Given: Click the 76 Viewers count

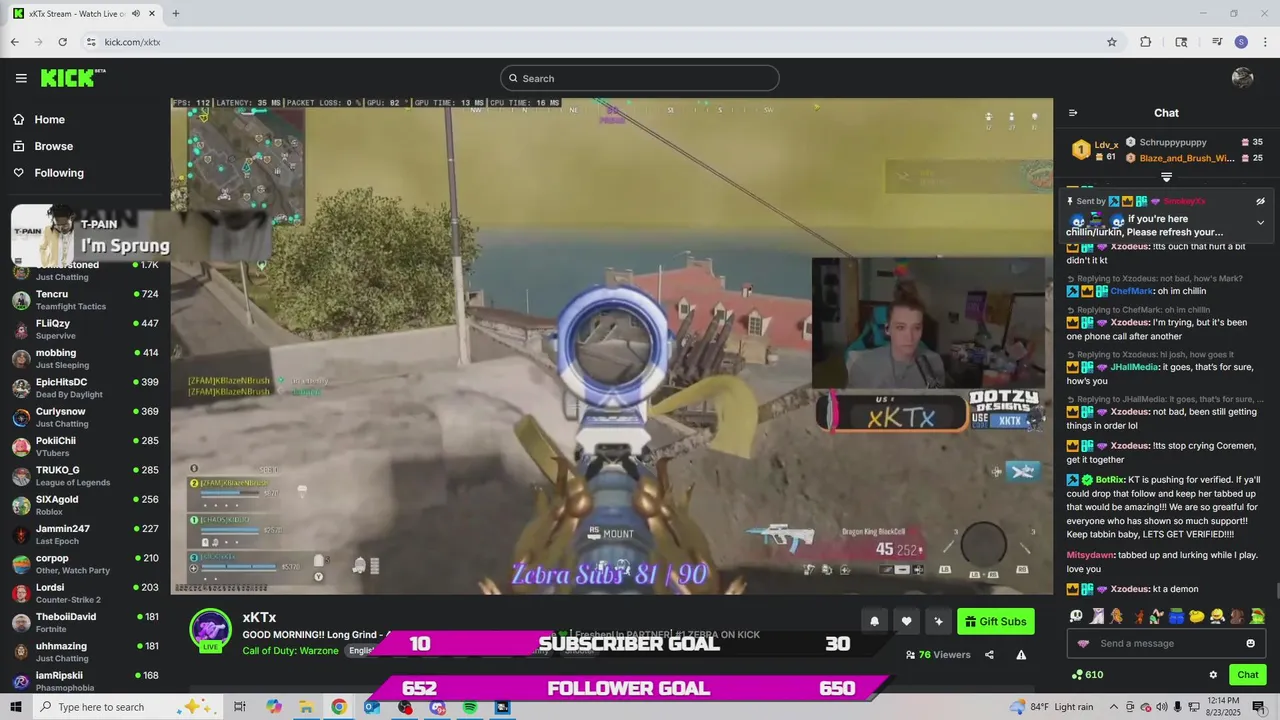Looking at the screenshot, I should [938, 655].
